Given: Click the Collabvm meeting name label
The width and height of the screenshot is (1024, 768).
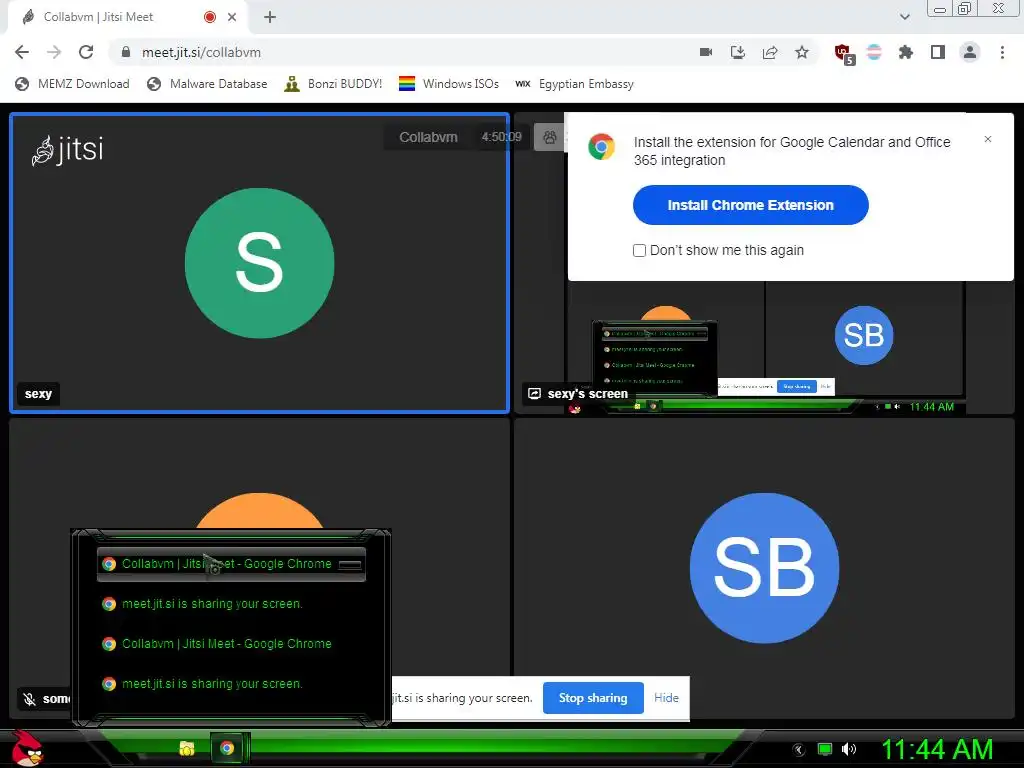Looking at the screenshot, I should click(x=428, y=137).
